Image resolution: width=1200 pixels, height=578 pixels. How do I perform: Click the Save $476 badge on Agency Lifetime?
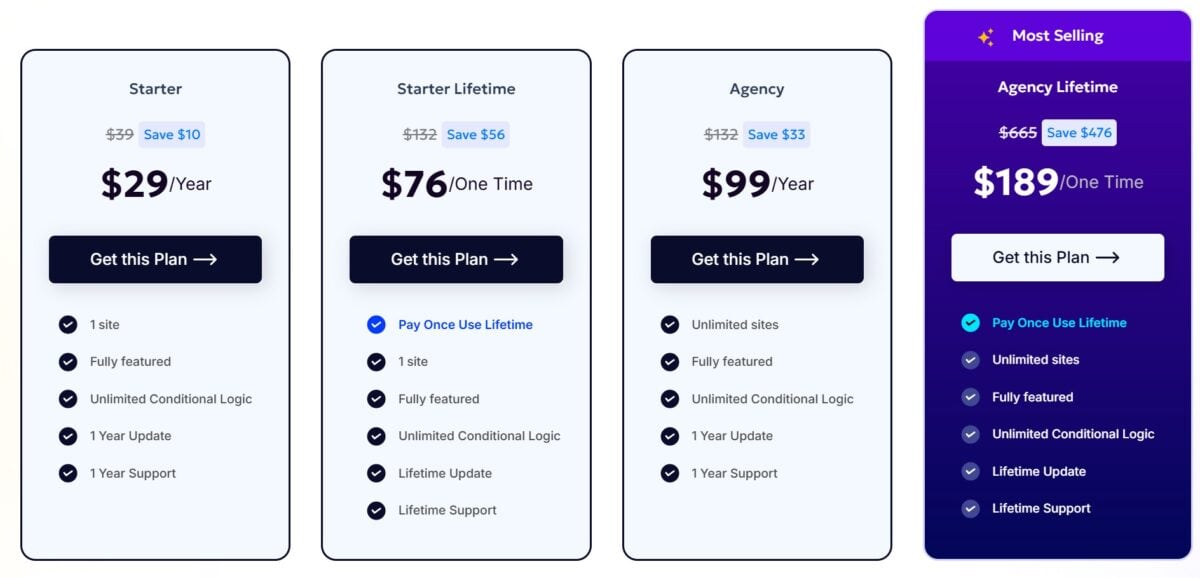[1079, 132]
